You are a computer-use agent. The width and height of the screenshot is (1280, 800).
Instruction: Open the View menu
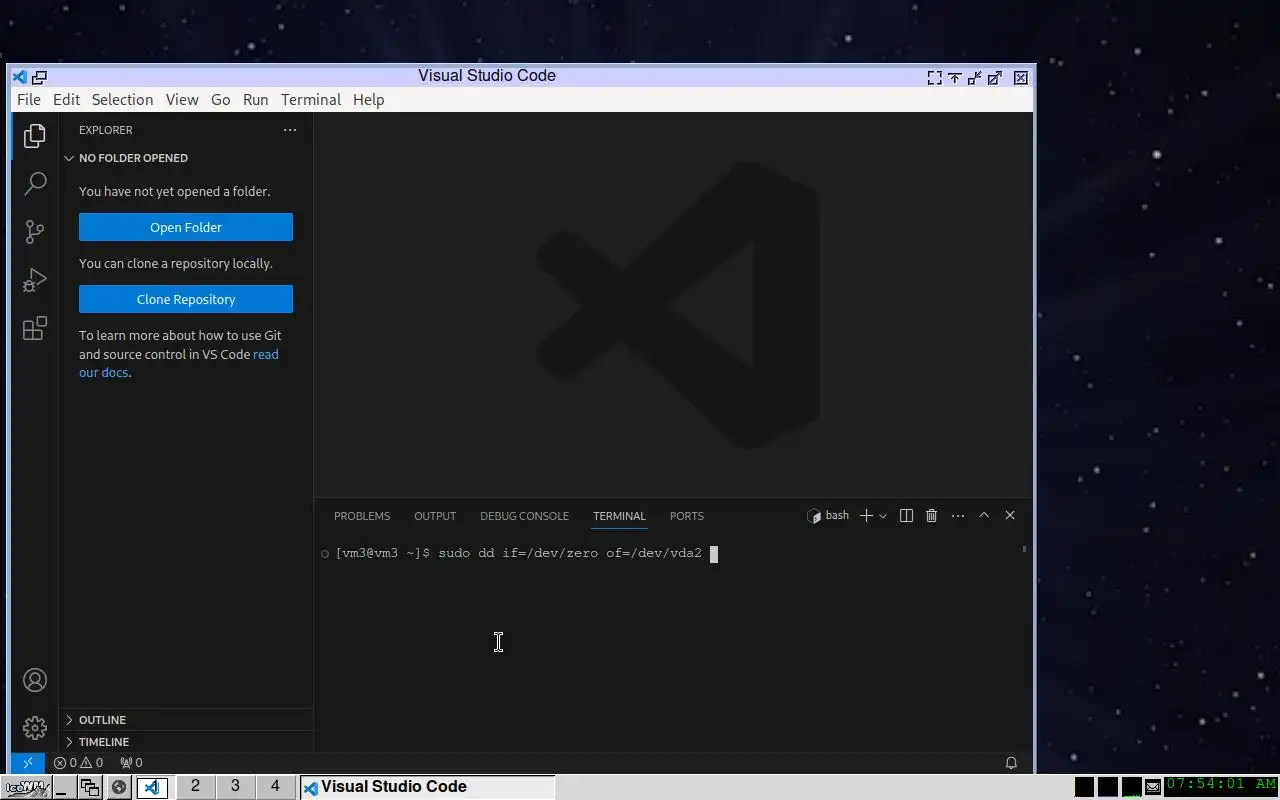[x=182, y=100]
